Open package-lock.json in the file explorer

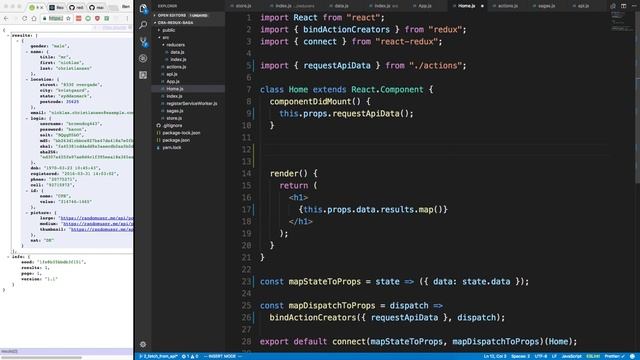pyautogui.click(x=181, y=133)
